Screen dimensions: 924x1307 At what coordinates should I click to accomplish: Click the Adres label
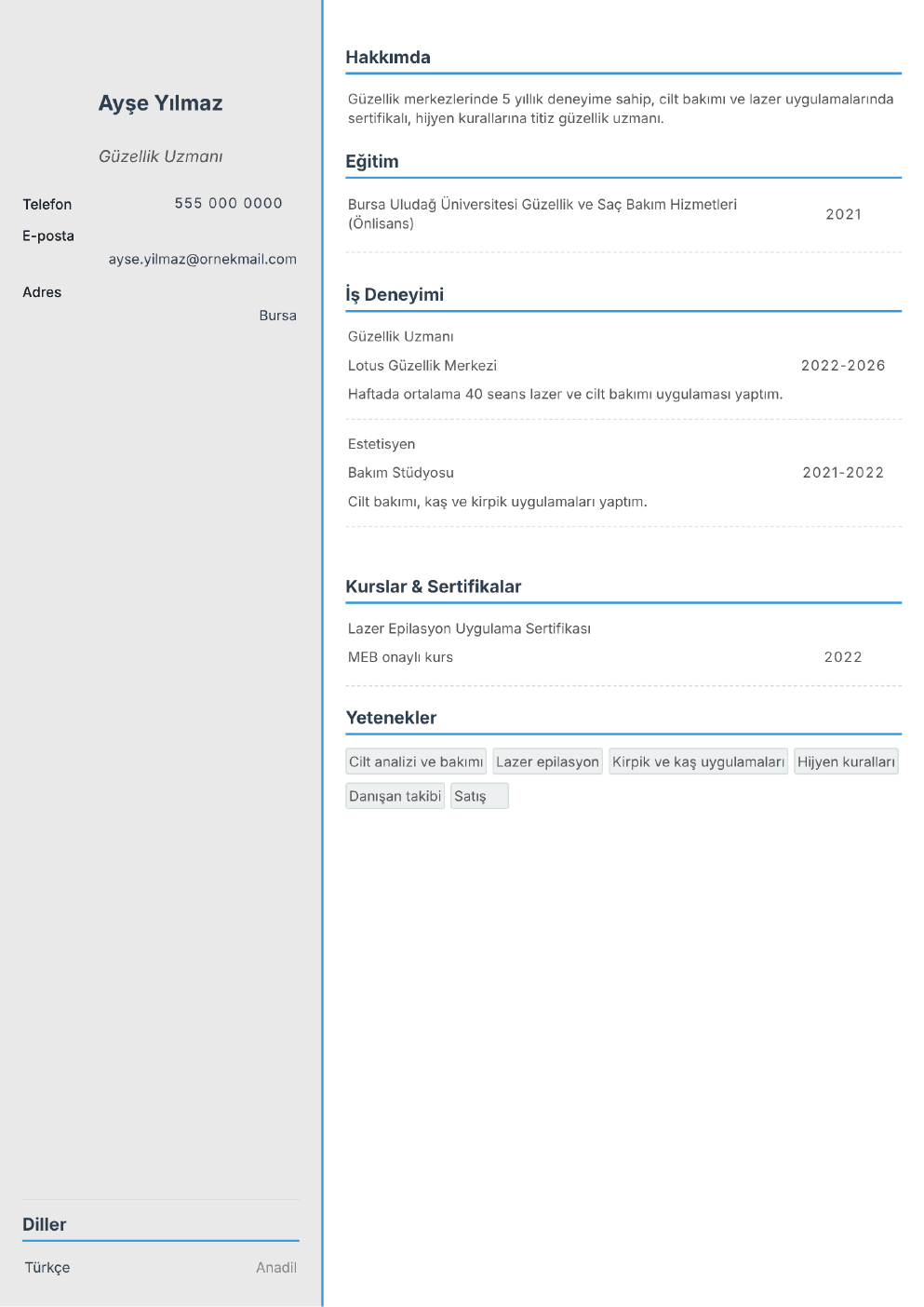pyautogui.click(x=42, y=292)
